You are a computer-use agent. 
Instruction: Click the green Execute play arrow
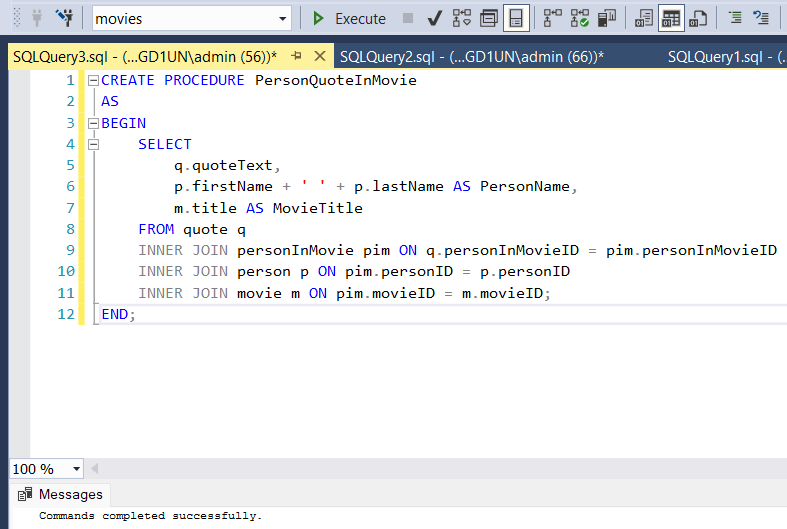click(x=318, y=19)
